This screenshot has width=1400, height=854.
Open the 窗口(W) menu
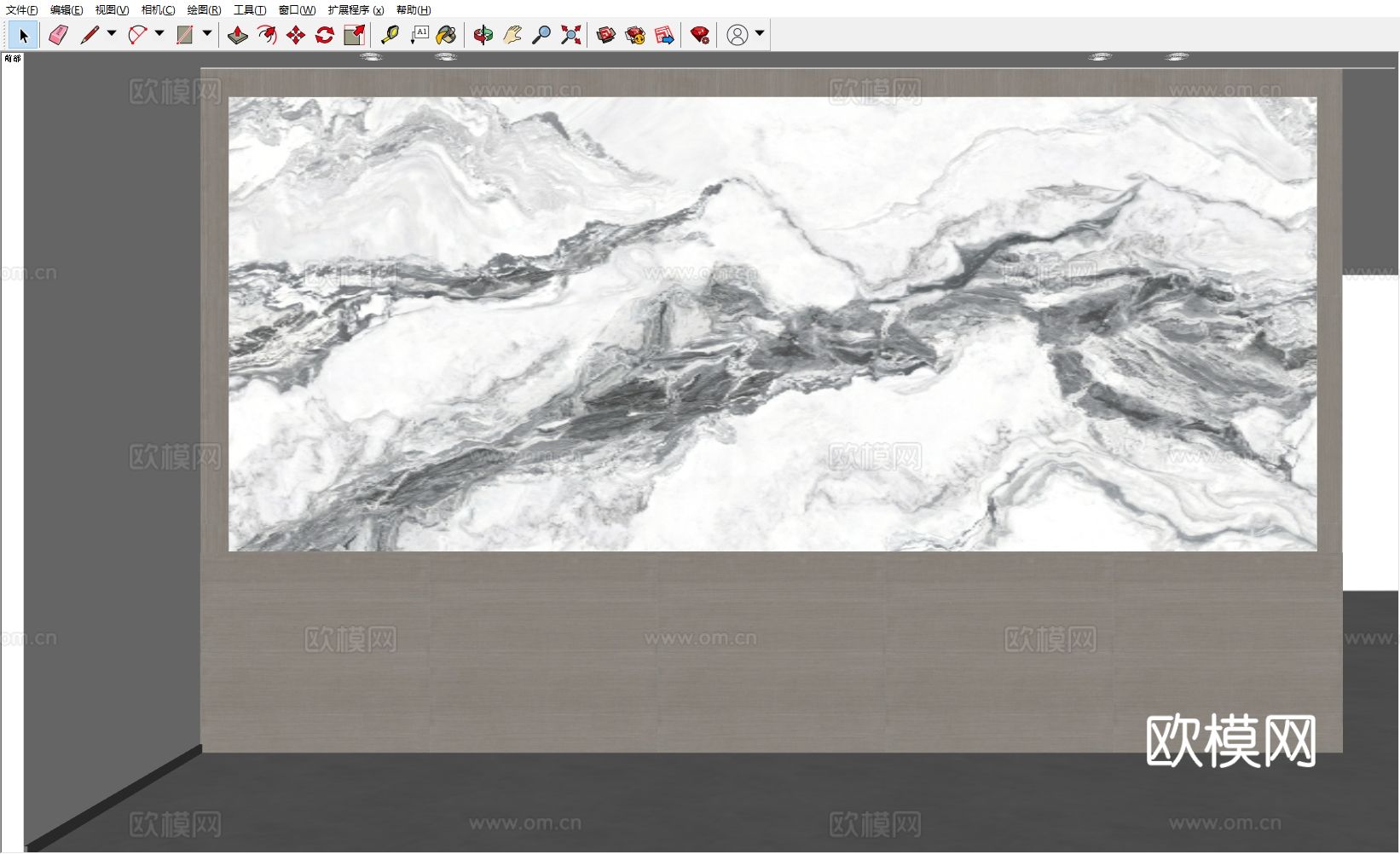297,10
